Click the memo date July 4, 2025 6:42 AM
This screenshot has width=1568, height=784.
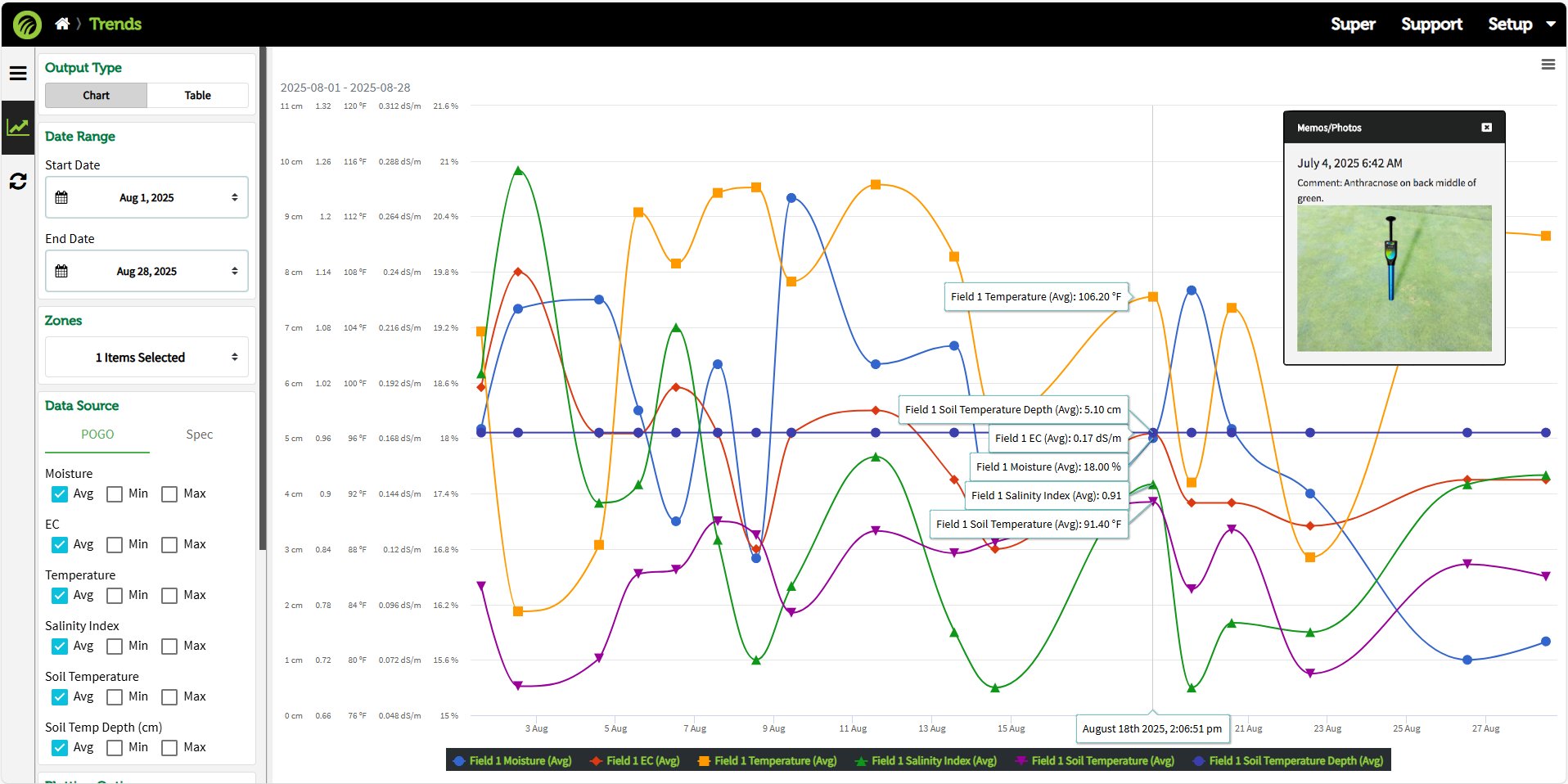click(1349, 164)
